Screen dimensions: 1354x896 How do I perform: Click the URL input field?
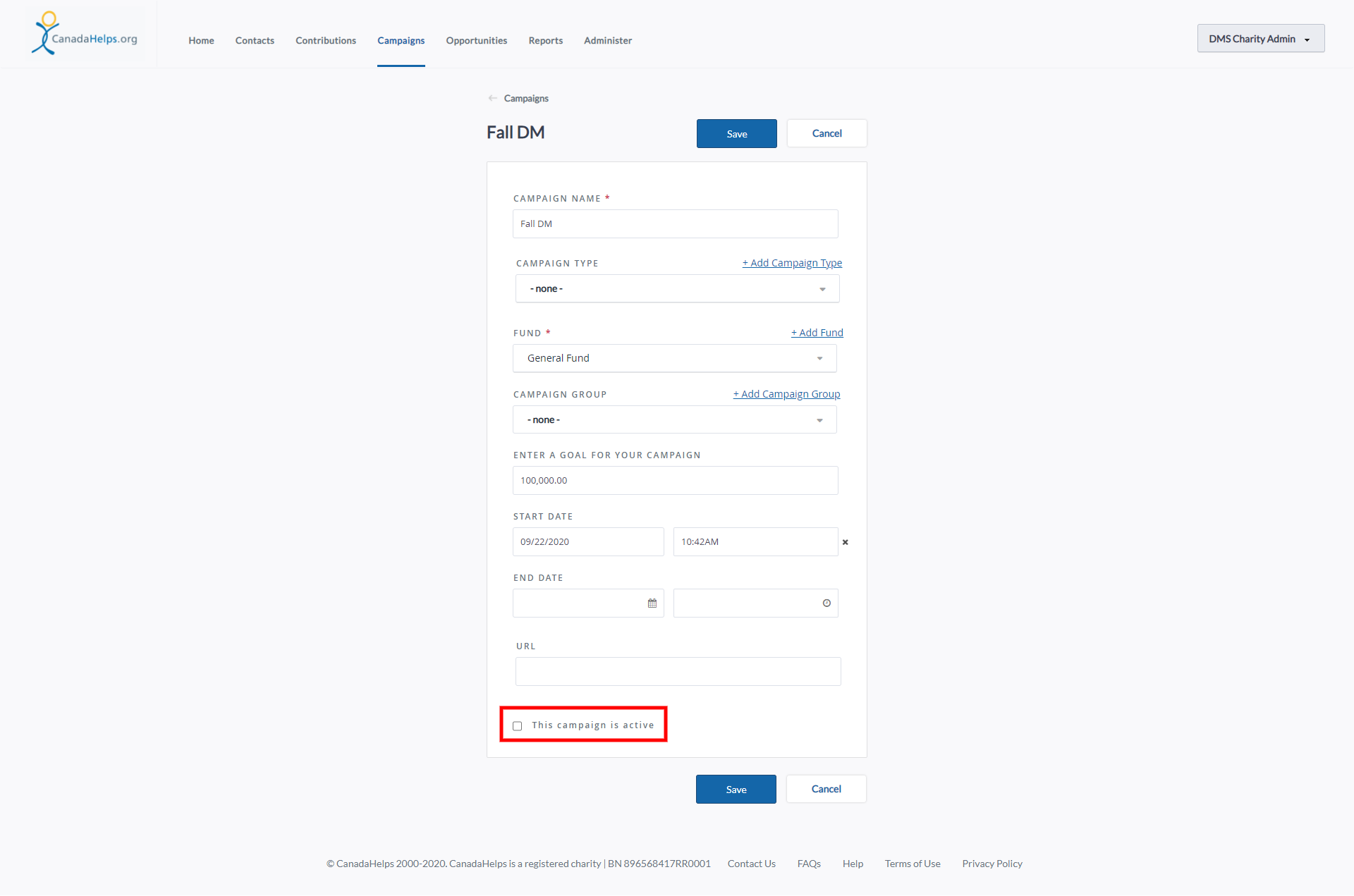pos(678,672)
